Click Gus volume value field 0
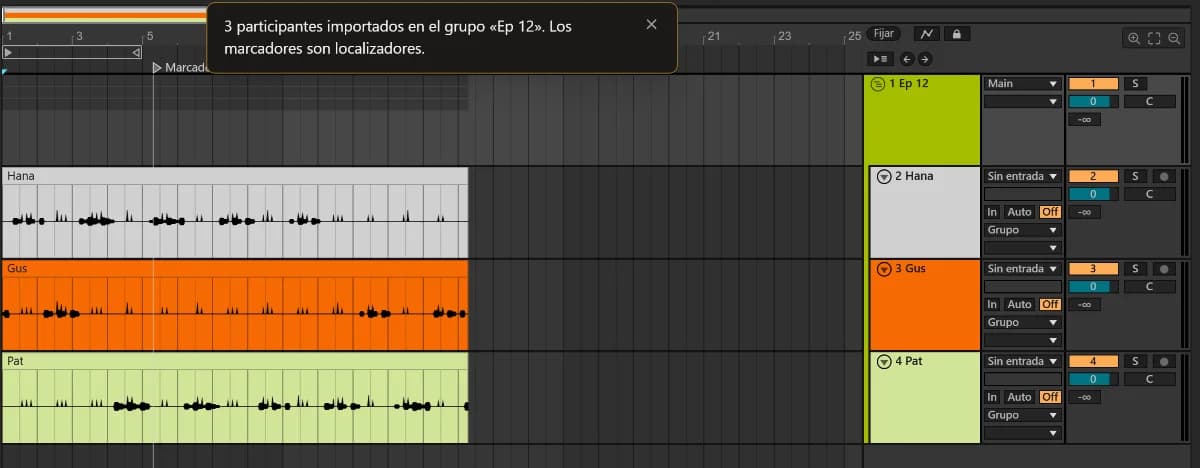Image resolution: width=1200 pixels, height=468 pixels. [1093, 286]
